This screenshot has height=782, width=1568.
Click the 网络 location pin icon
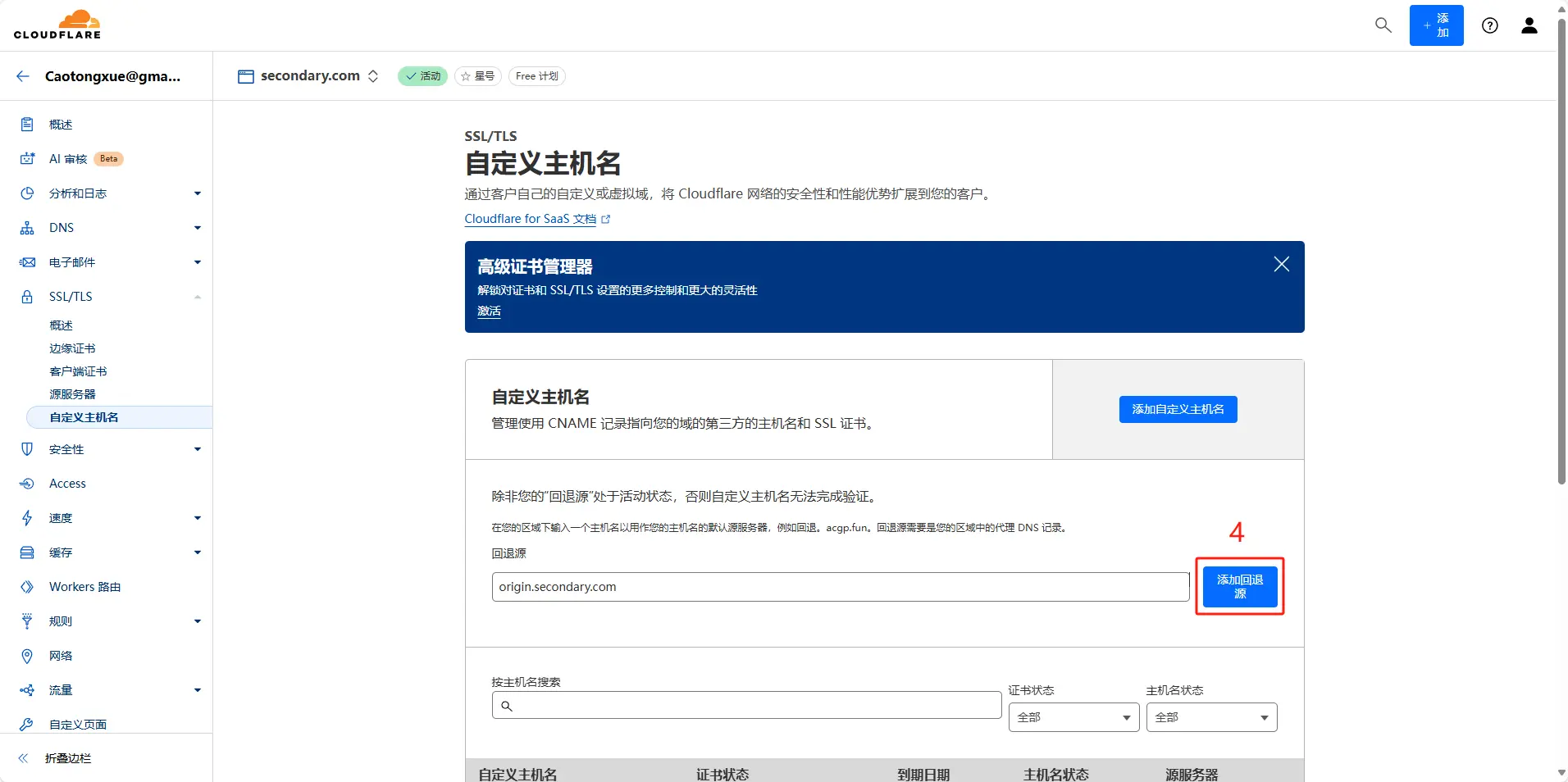(27, 656)
